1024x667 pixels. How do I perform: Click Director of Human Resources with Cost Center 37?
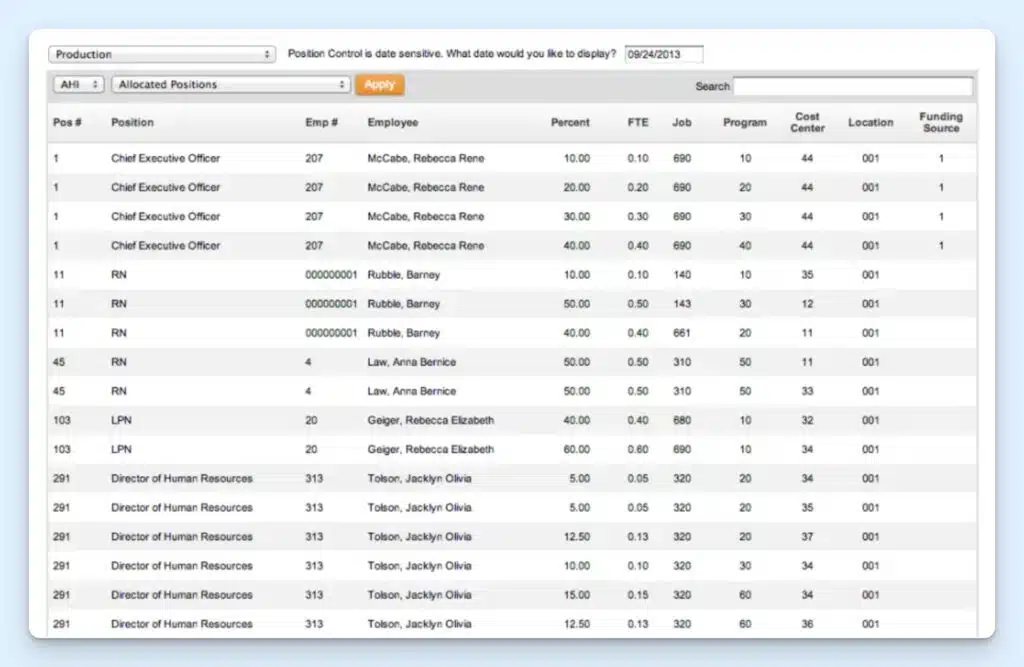(x=182, y=537)
